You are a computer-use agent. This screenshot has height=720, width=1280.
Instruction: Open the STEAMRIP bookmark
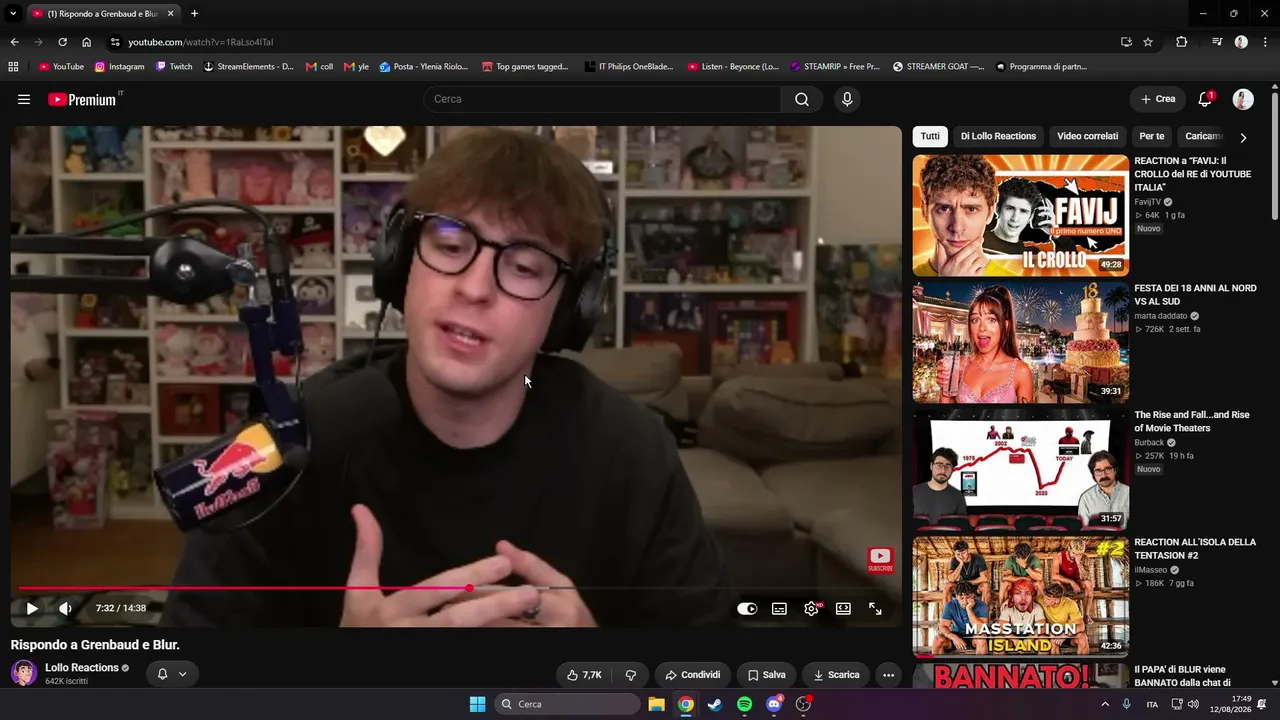[834, 66]
